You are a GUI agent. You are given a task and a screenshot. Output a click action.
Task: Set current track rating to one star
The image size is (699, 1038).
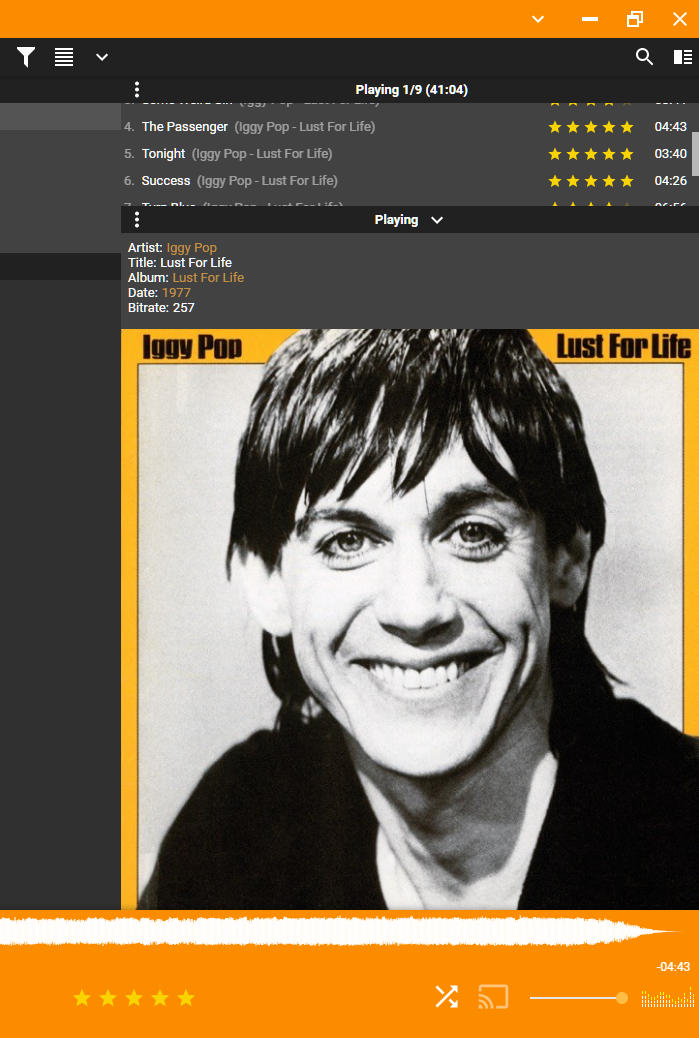point(82,998)
